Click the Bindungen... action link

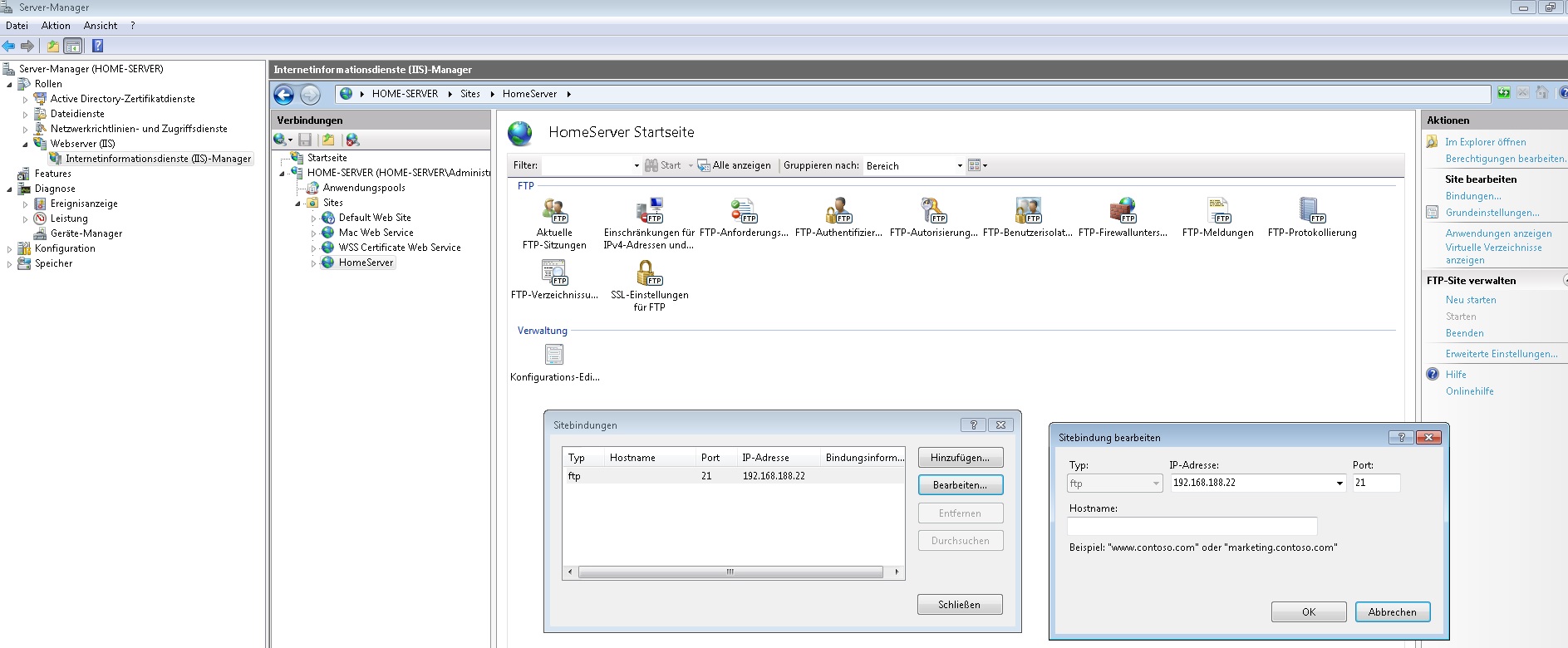1473,196
